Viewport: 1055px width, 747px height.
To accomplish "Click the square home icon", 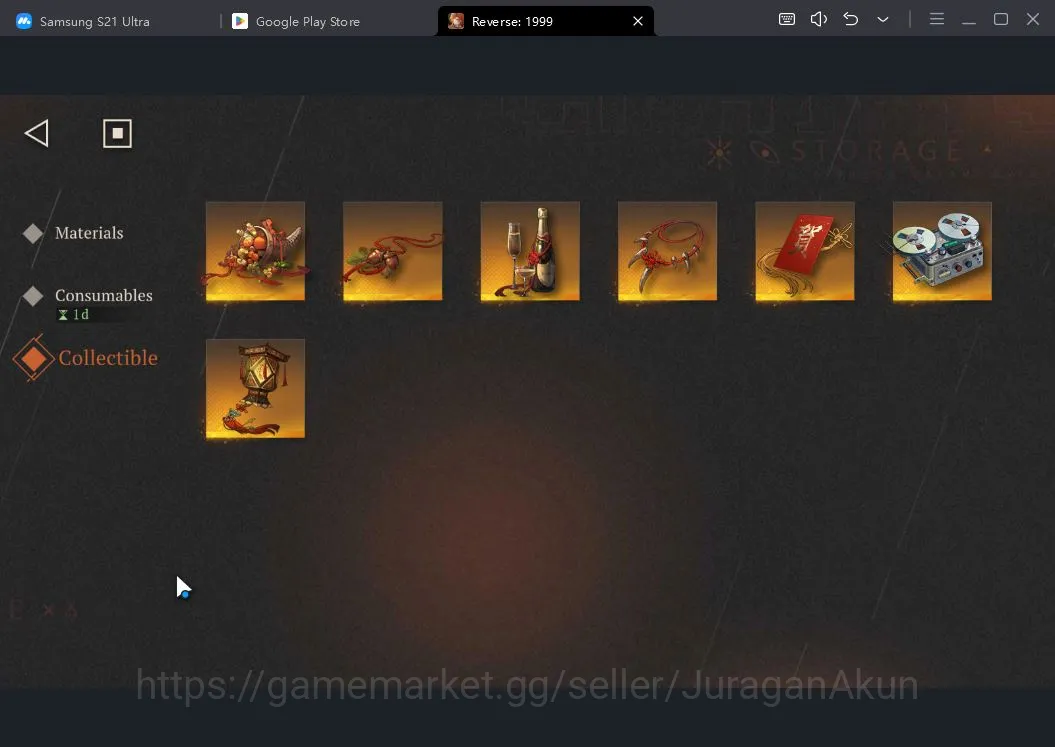I will (x=117, y=133).
